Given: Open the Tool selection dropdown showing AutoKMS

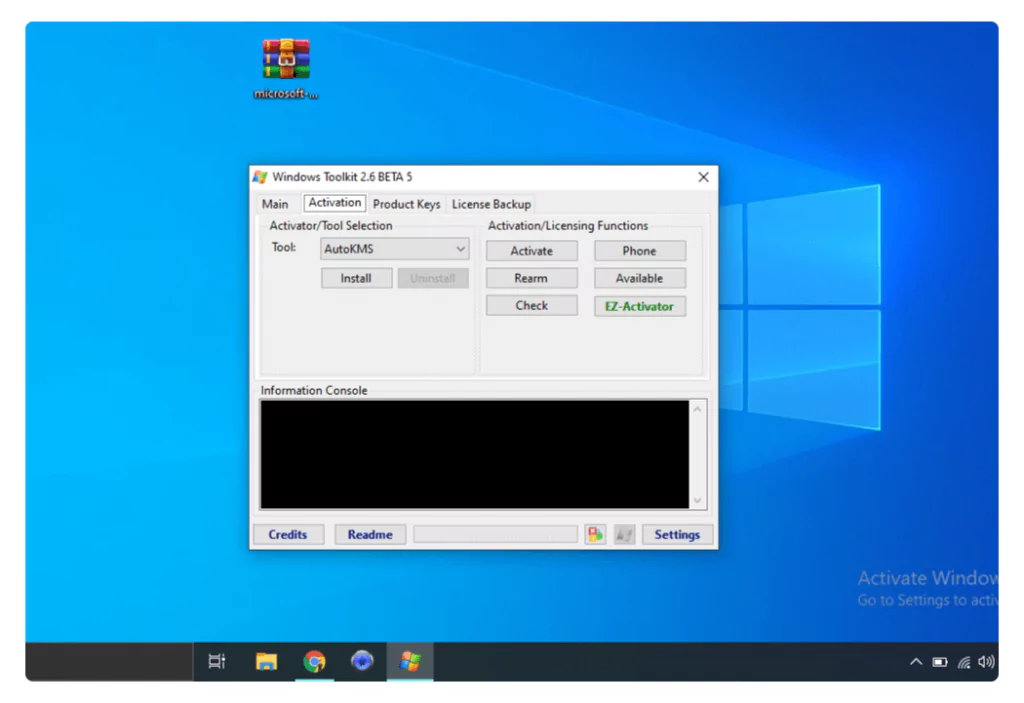Looking at the screenshot, I should coord(394,248).
